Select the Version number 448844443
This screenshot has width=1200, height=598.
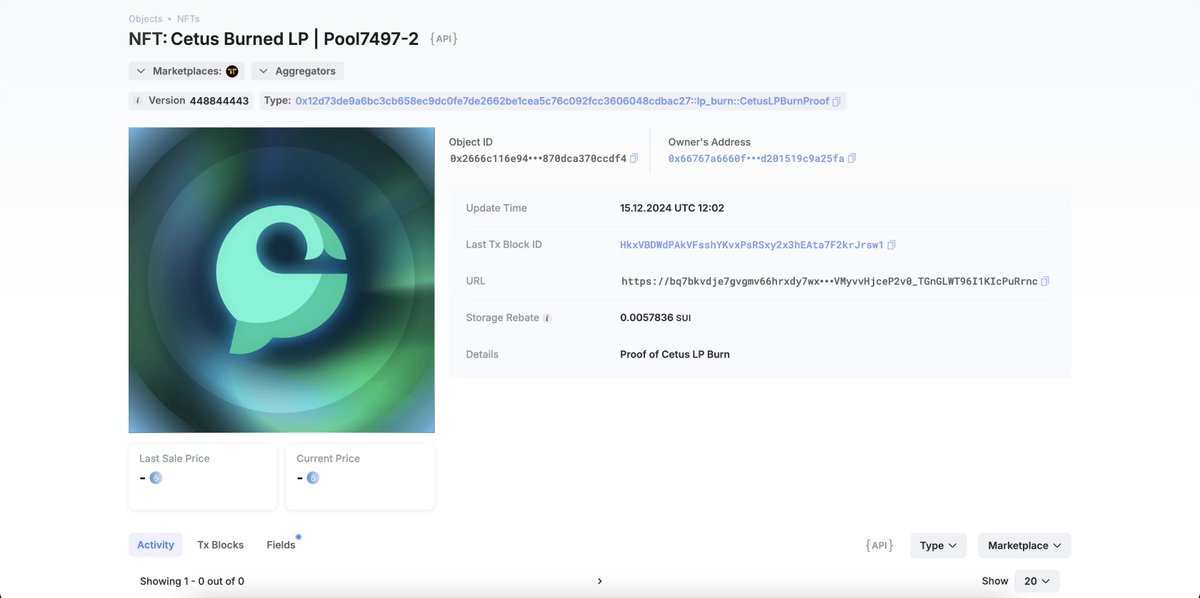point(219,101)
